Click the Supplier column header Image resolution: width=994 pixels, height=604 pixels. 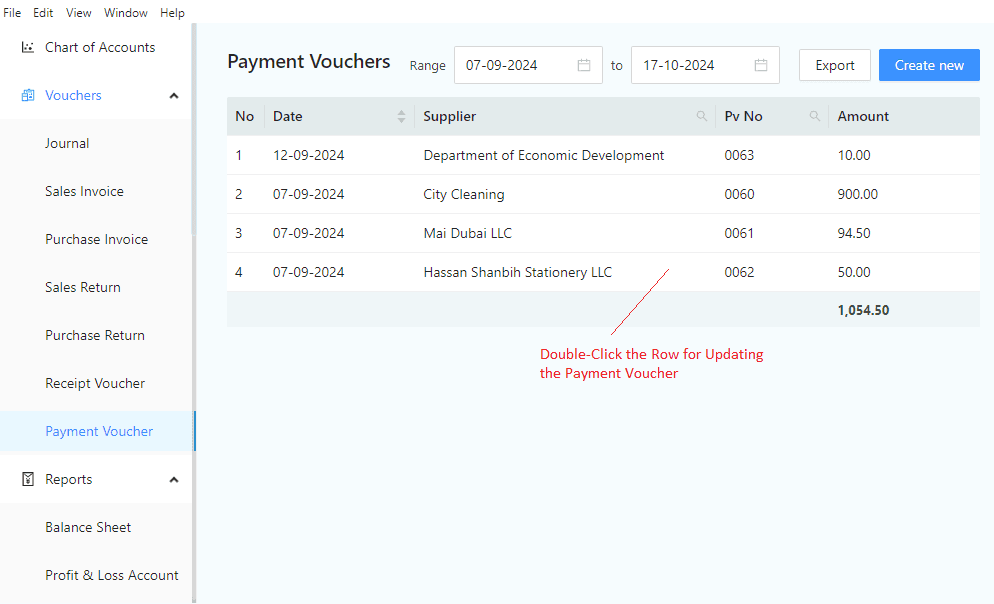pos(565,116)
